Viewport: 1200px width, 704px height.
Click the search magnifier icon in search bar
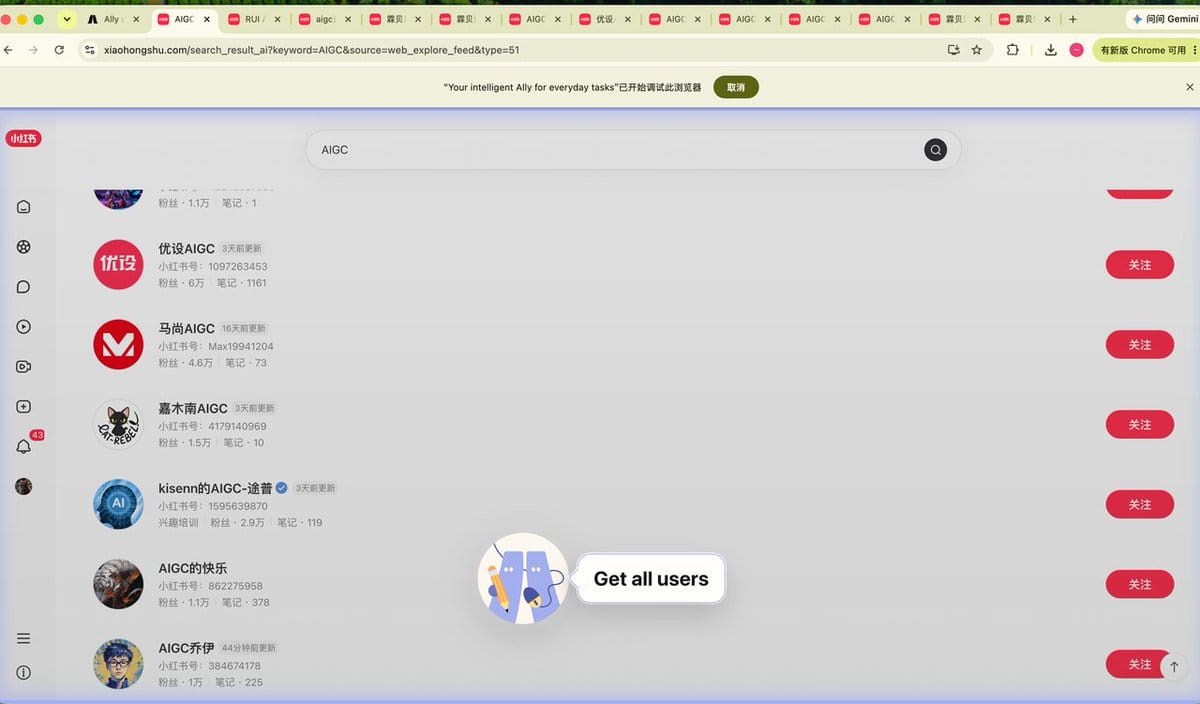coord(935,150)
